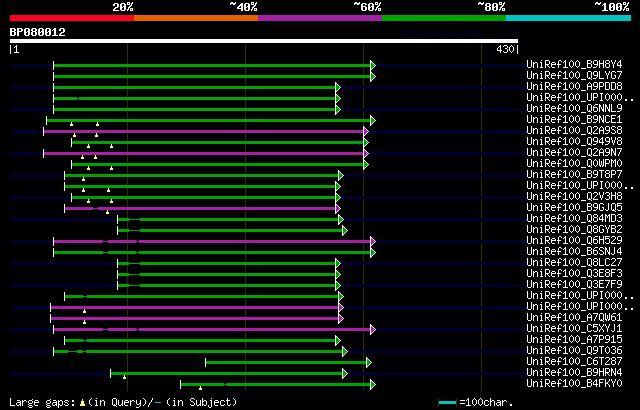This screenshot has width=640, height=410.
Task: Open hit UniRef100_Q6NNL9
Action: (x=574, y=109)
